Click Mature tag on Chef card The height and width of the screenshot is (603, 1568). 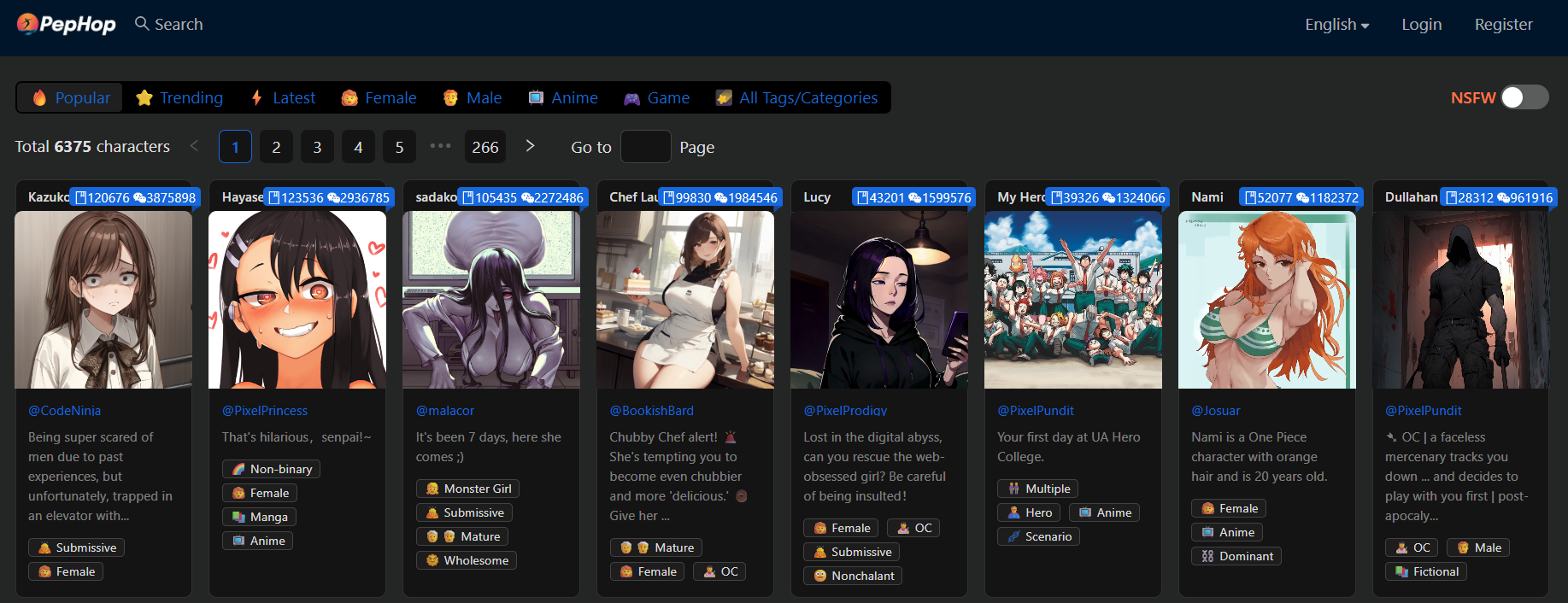(655, 547)
